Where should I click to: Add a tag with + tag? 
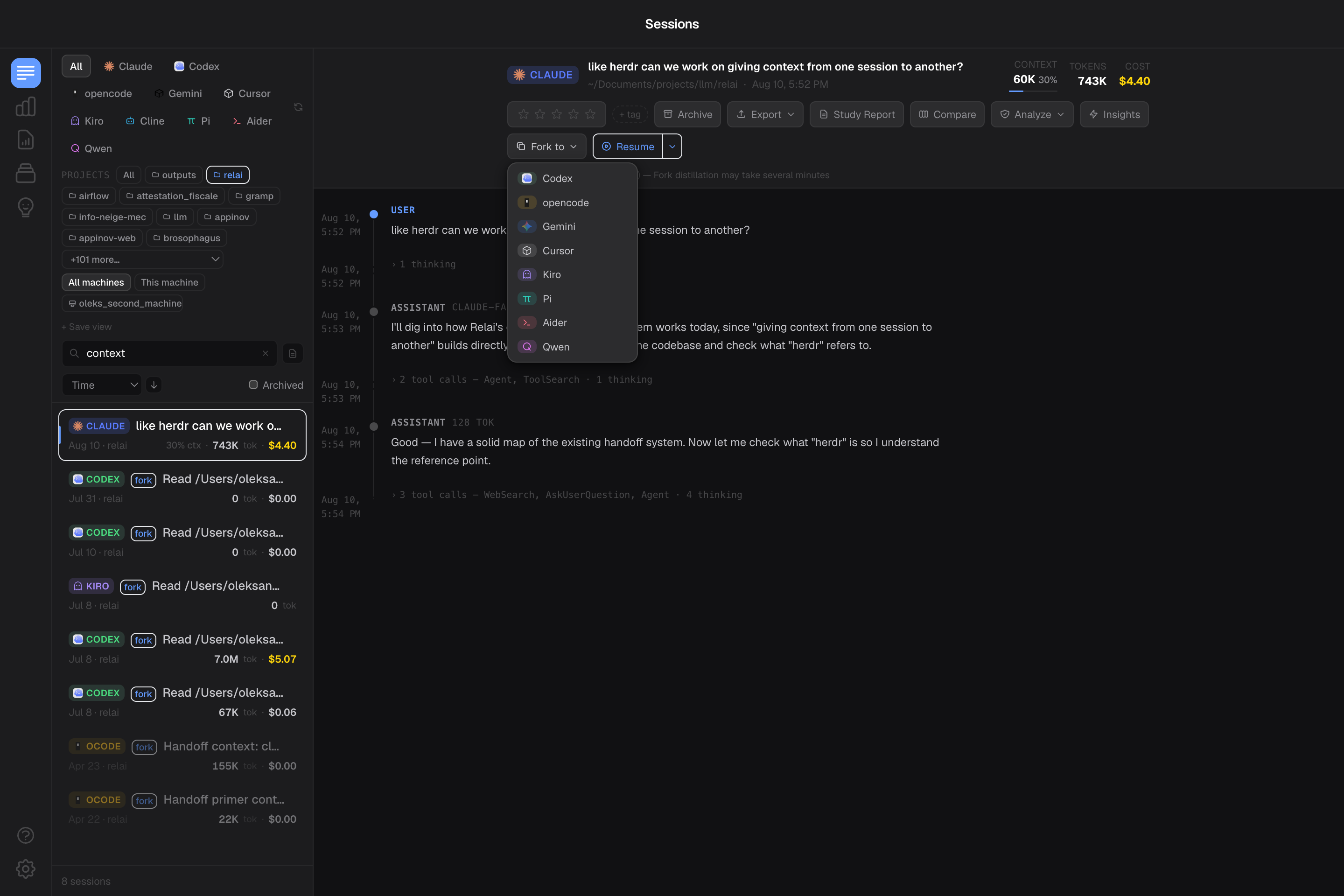pos(630,114)
